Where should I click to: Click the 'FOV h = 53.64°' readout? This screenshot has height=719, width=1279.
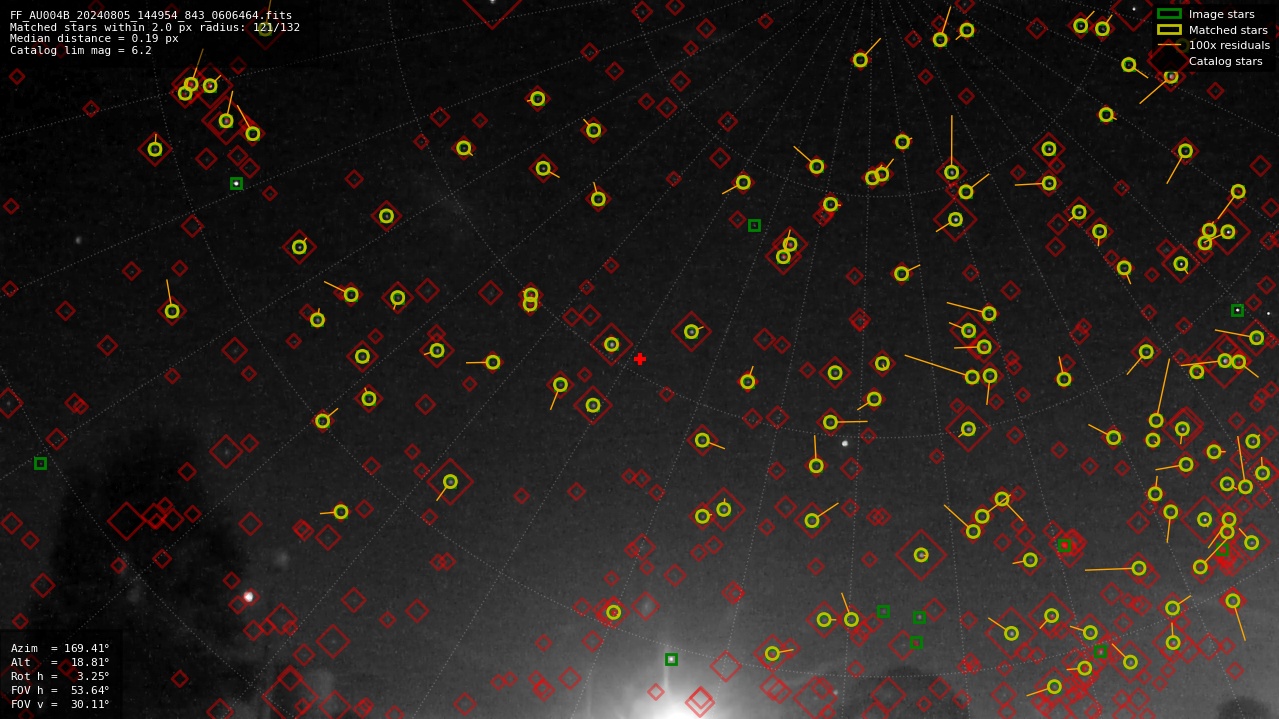[x=60, y=690]
